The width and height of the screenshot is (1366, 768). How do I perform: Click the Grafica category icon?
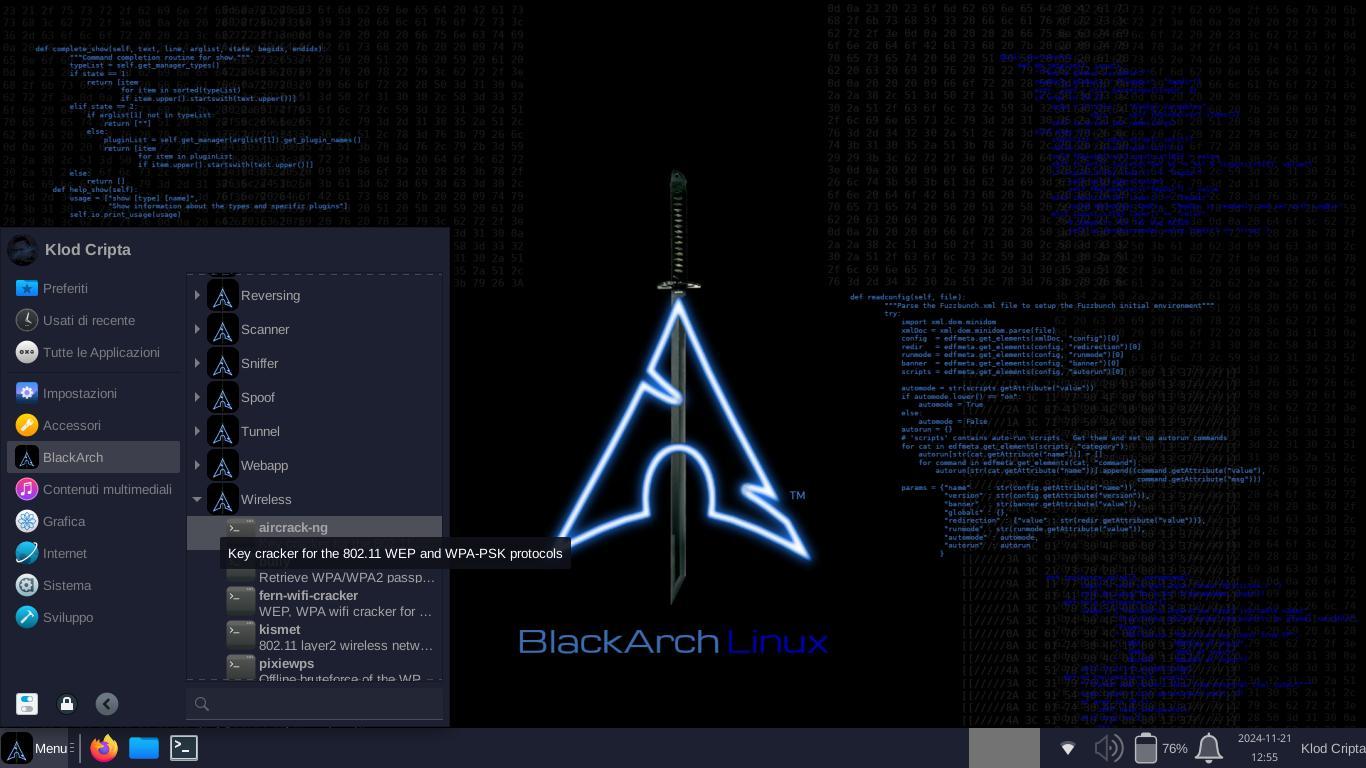pyautogui.click(x=27, y=521)
